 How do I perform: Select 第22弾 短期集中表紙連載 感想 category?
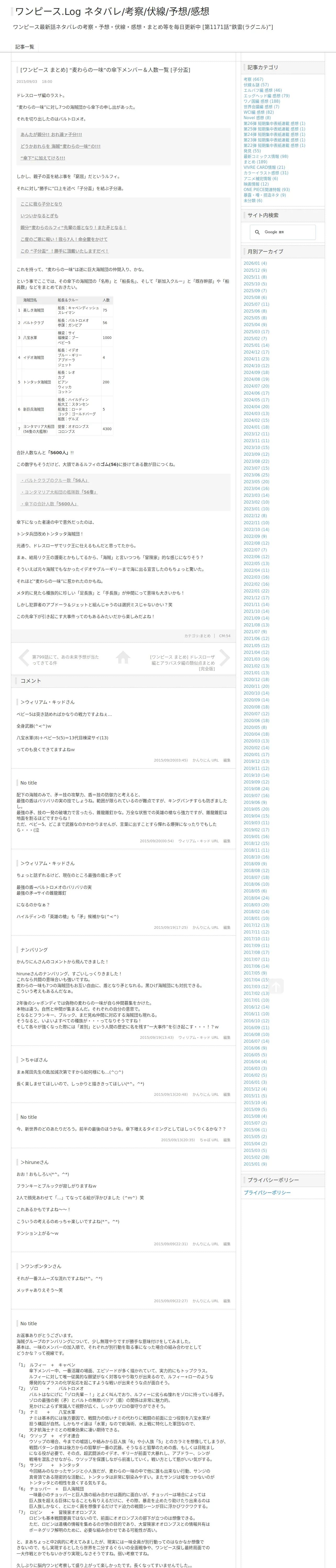tap(275, 146)
